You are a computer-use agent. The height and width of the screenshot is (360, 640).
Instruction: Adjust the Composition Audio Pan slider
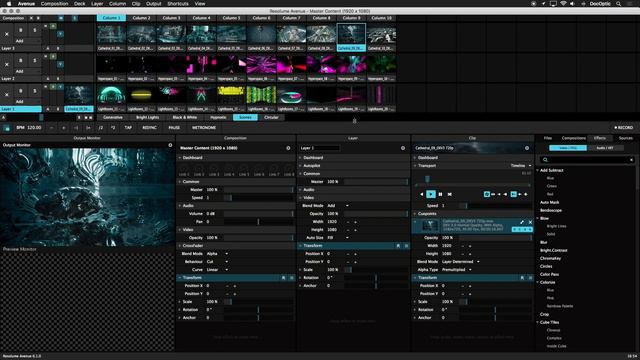(258, 222)
